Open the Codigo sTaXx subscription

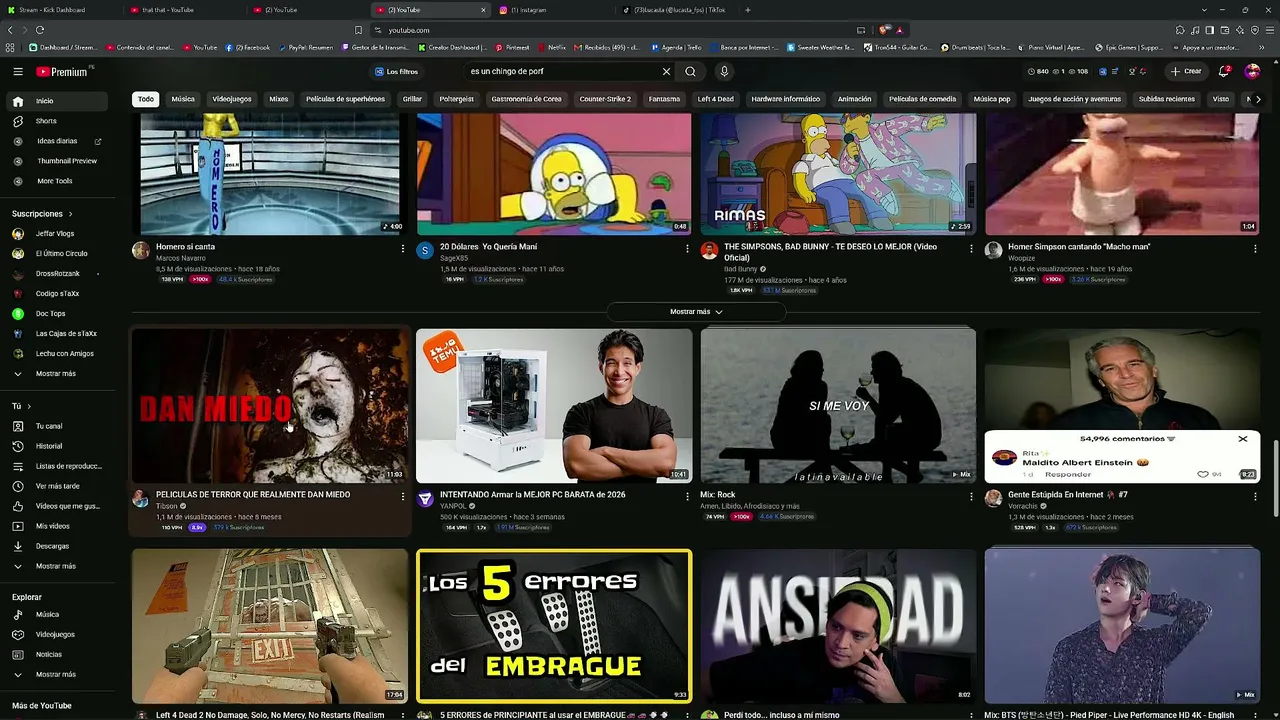pyautogui.click(x=57, y=293)
